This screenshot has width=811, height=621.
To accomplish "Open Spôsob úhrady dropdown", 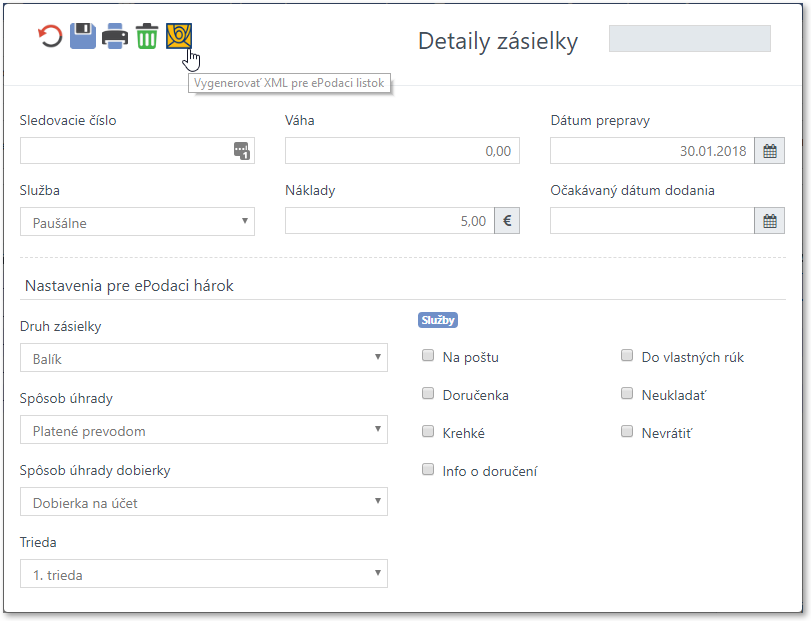I will point(204,430).
